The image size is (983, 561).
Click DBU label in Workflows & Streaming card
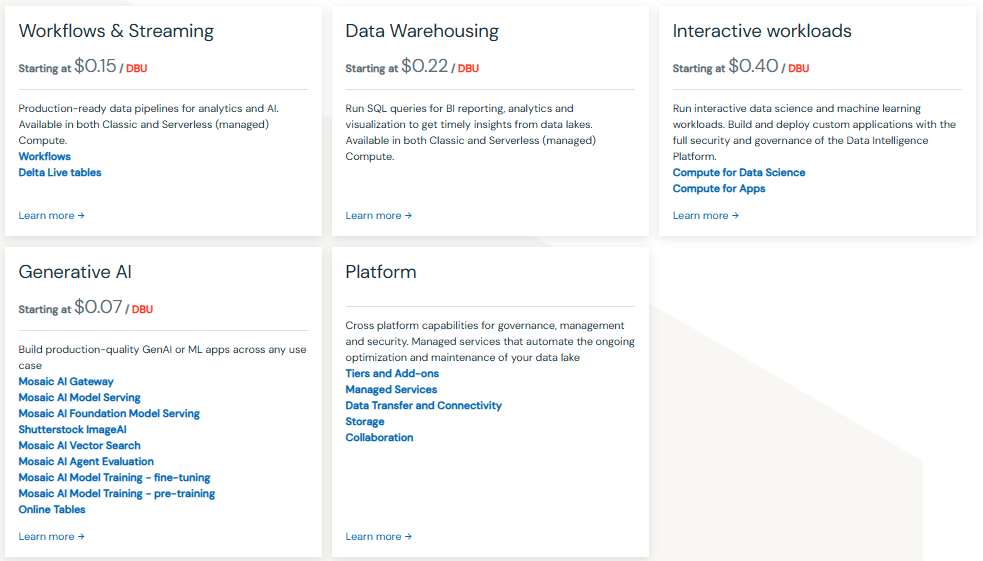click(x=137, y=68)
